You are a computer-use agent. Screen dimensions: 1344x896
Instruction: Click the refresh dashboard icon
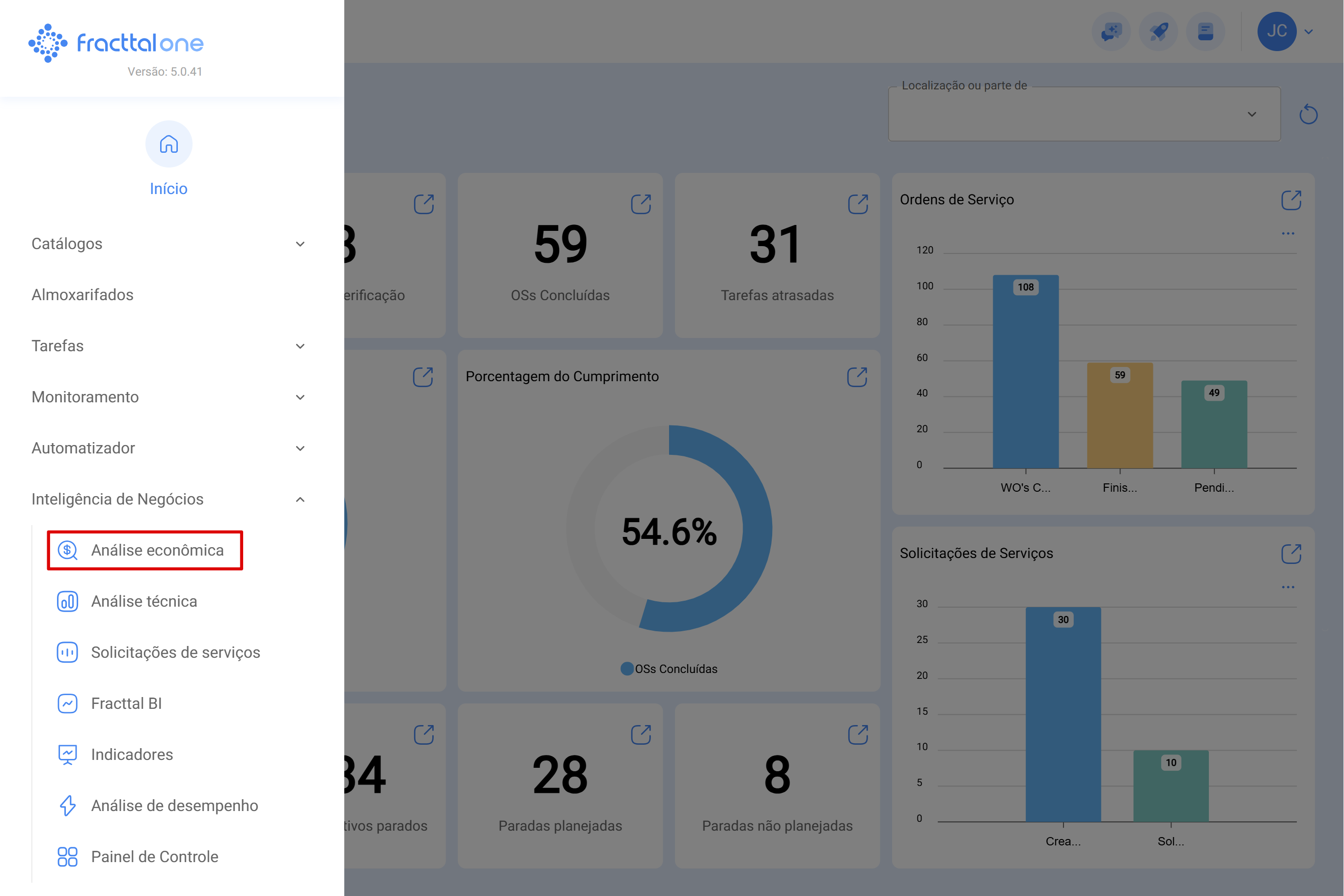click(1308, 114)
